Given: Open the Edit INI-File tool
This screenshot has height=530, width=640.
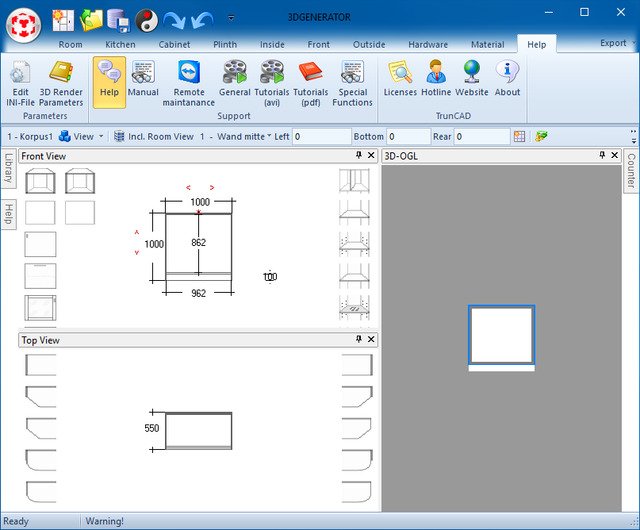Looking at the screenshot, I should click(x=20, y=81).
